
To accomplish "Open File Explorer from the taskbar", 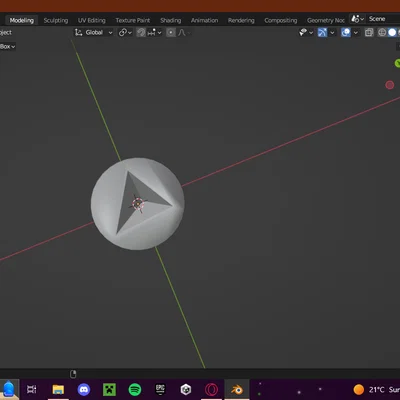I will (58, 389).
